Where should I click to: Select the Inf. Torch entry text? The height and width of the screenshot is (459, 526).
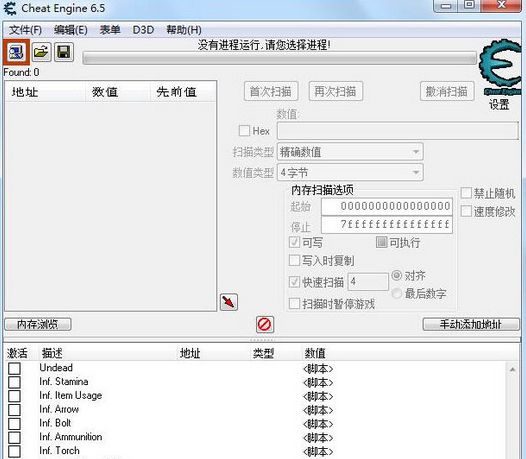[59, 451]
